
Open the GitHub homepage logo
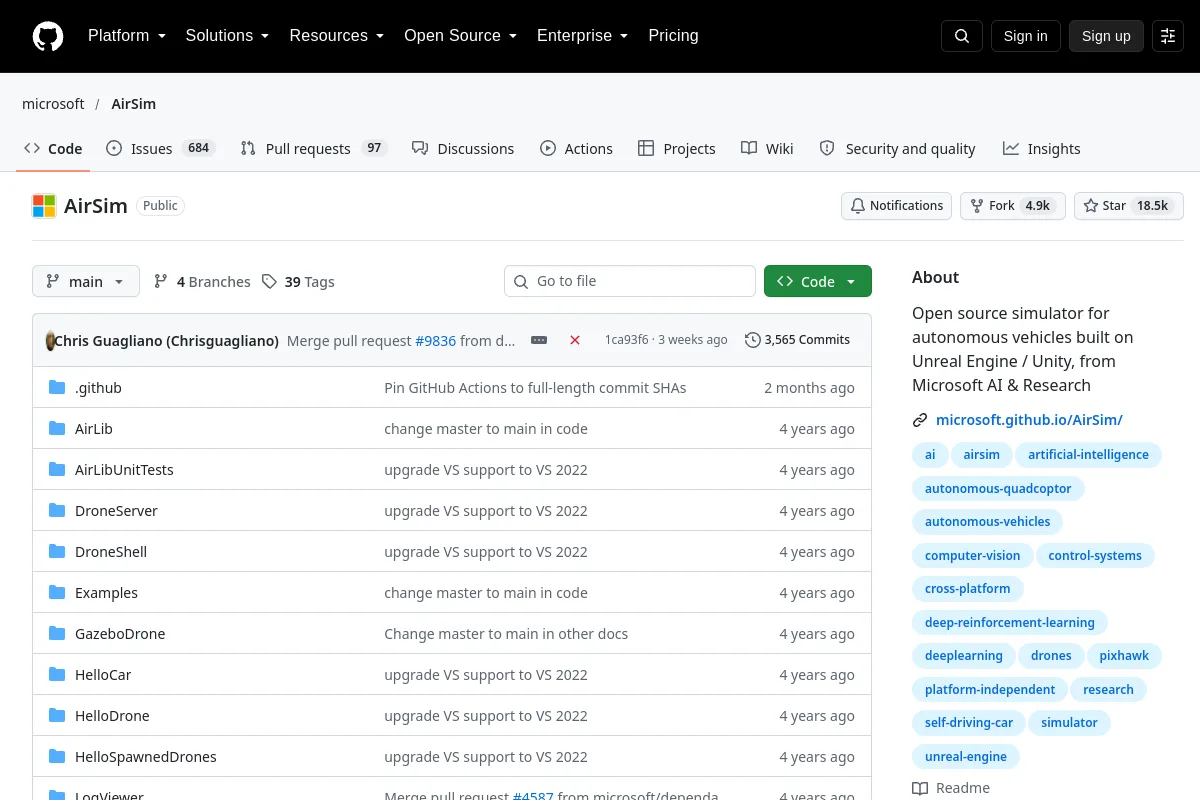[x=48, y=36]
